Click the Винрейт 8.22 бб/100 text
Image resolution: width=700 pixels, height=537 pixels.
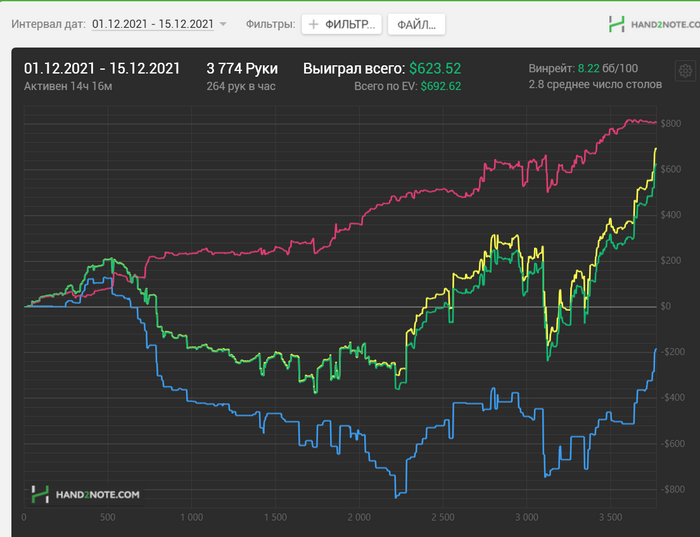(583, 68)
